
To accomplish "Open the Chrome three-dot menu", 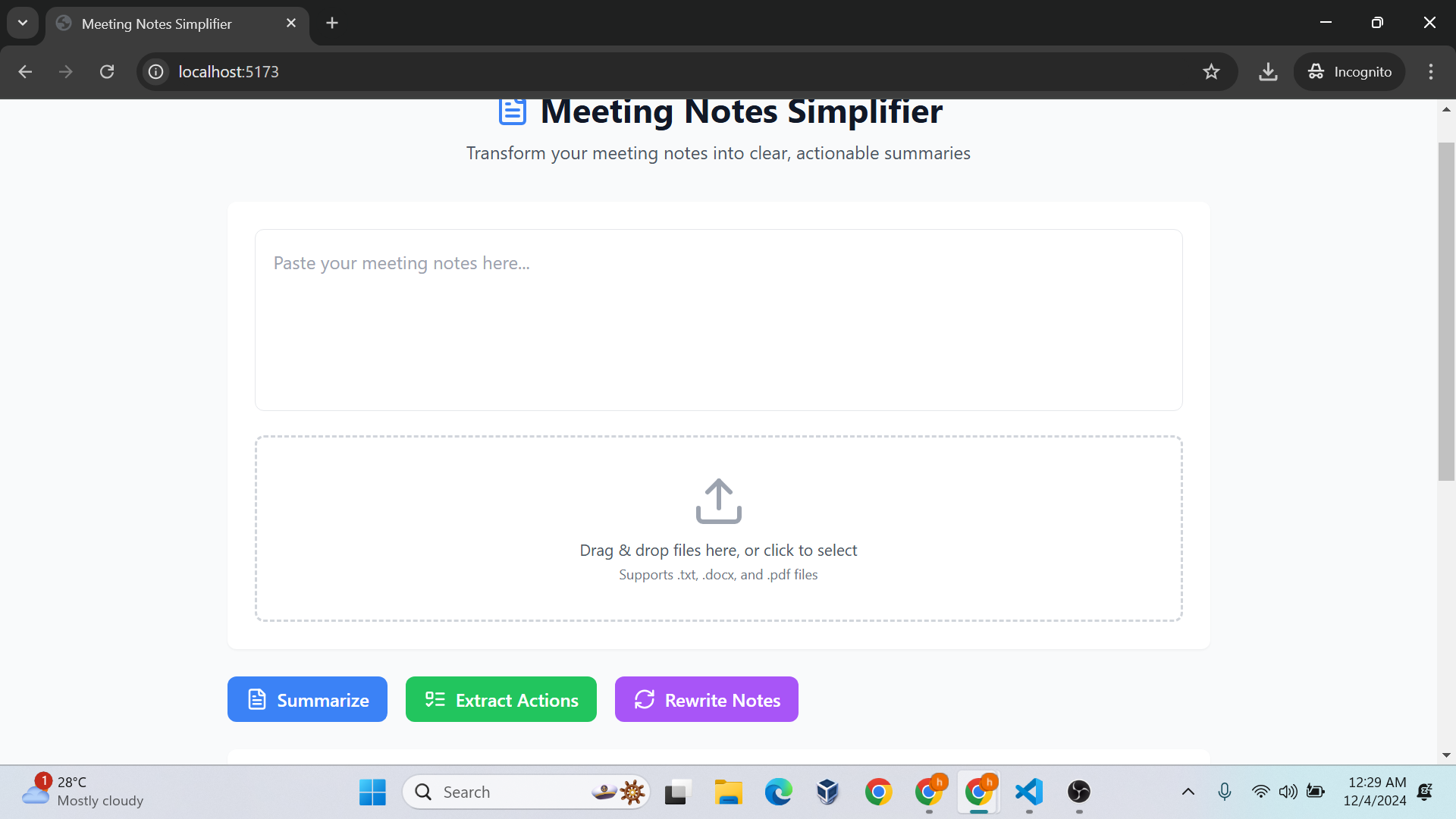I will click(x=1431, y=72).
